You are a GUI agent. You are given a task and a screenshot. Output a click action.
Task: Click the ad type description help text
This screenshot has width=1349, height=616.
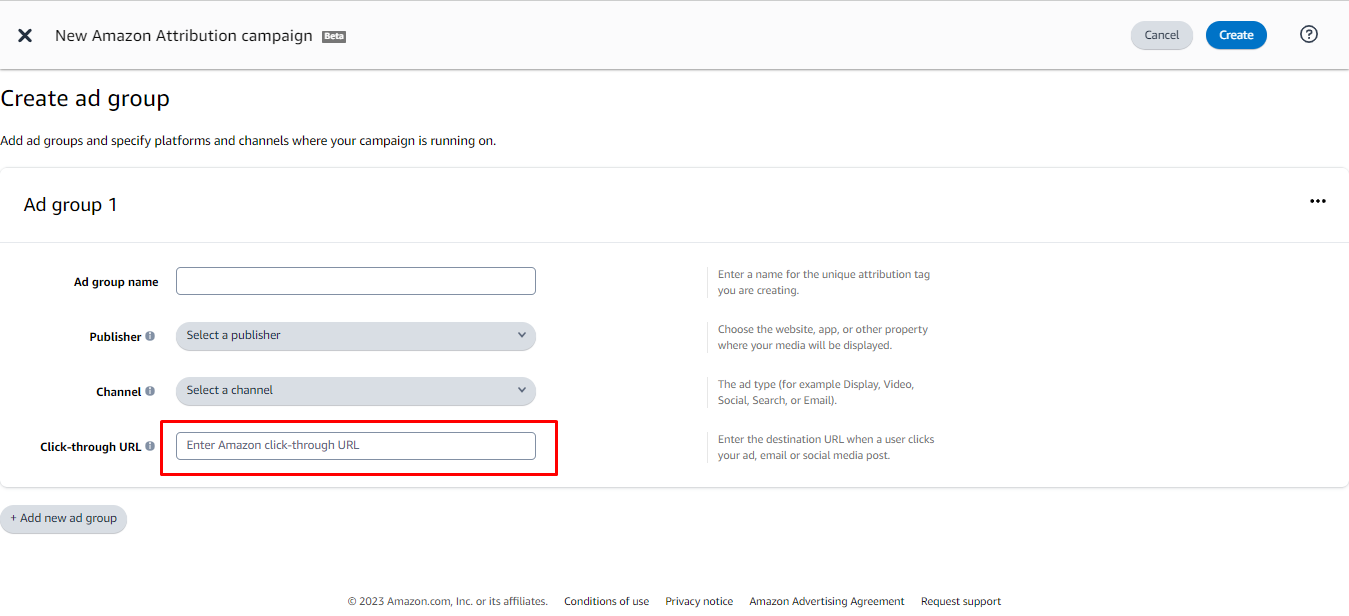[816, 392]
